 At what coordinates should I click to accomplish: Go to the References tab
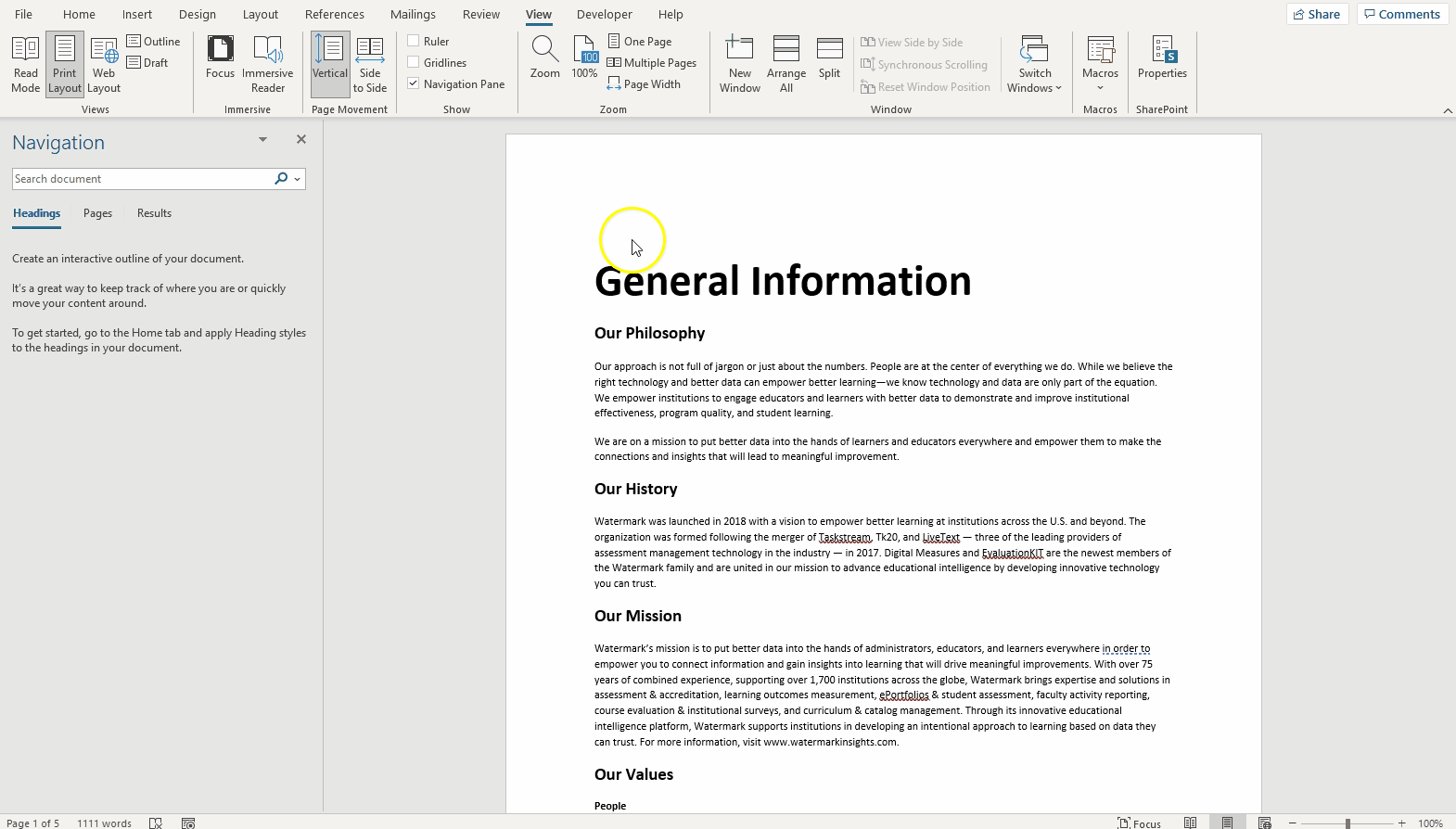[335, 14]
